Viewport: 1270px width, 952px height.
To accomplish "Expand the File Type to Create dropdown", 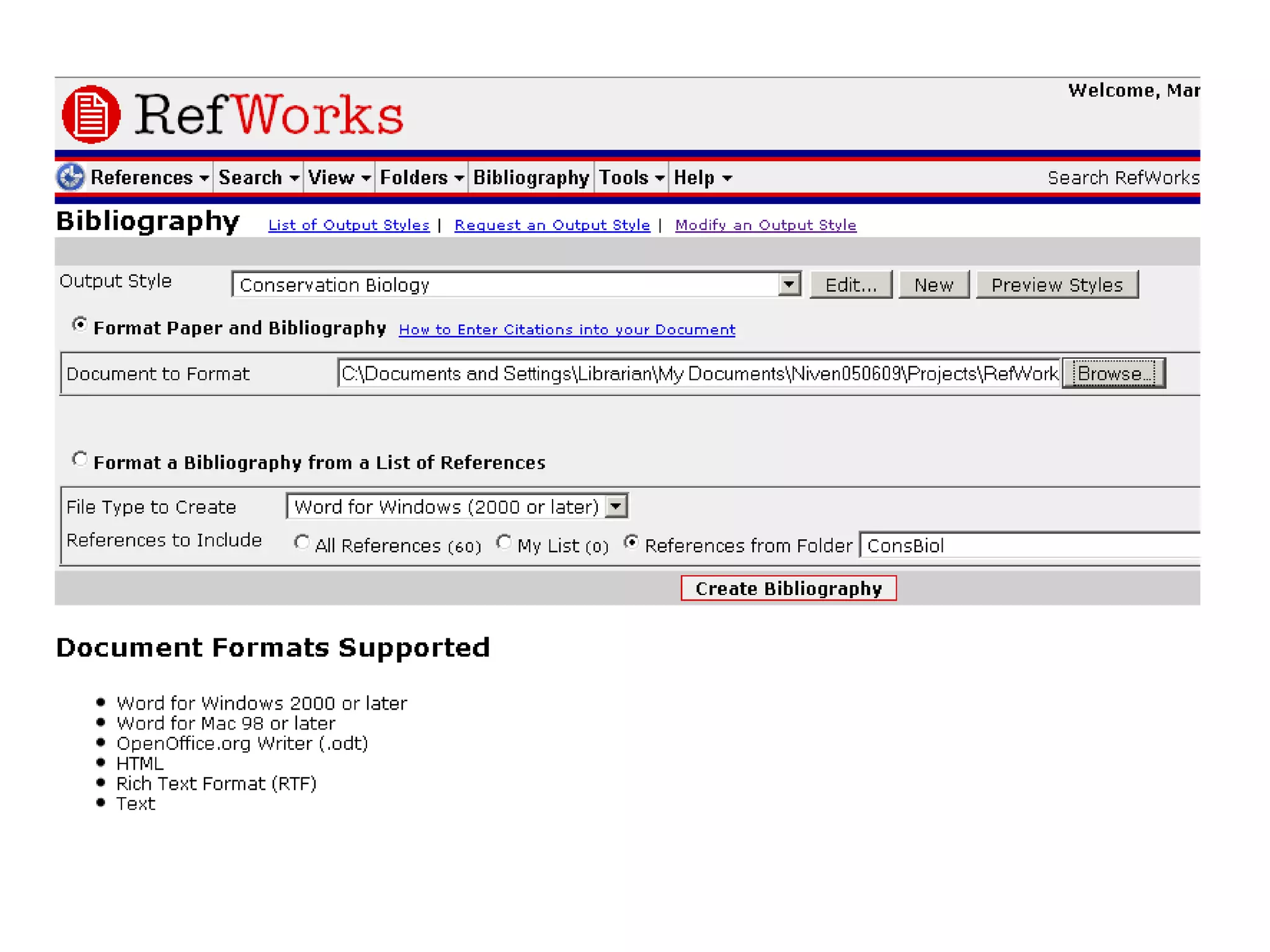I will click(616, 506).
